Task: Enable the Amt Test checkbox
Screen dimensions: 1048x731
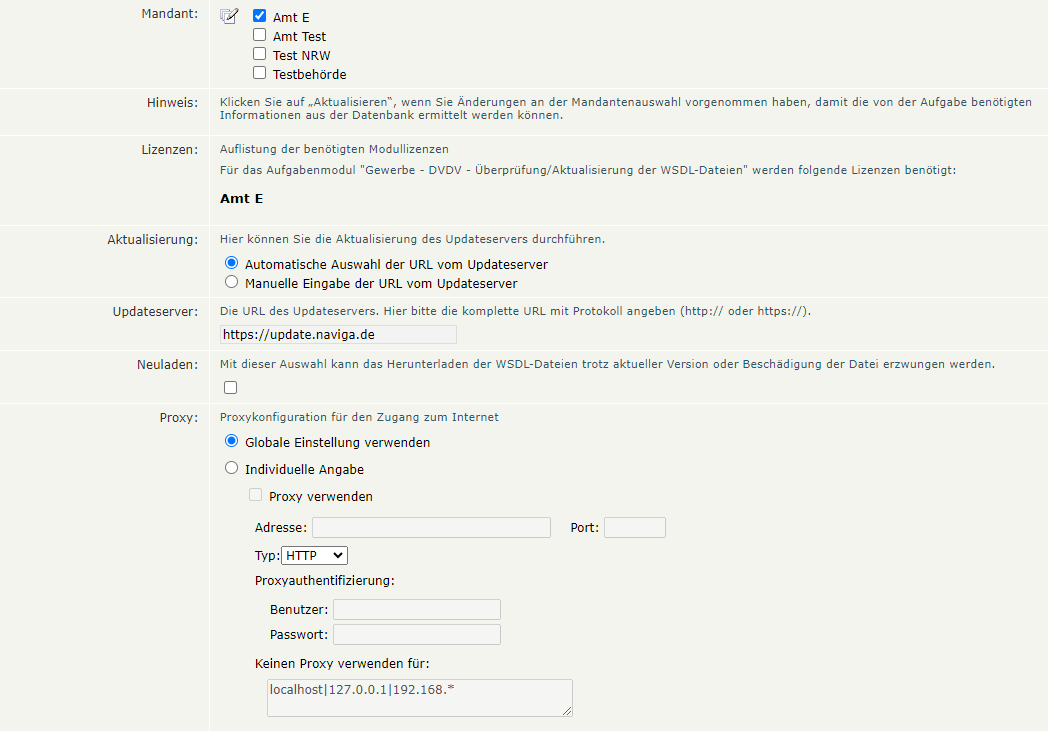Action: 260,35
